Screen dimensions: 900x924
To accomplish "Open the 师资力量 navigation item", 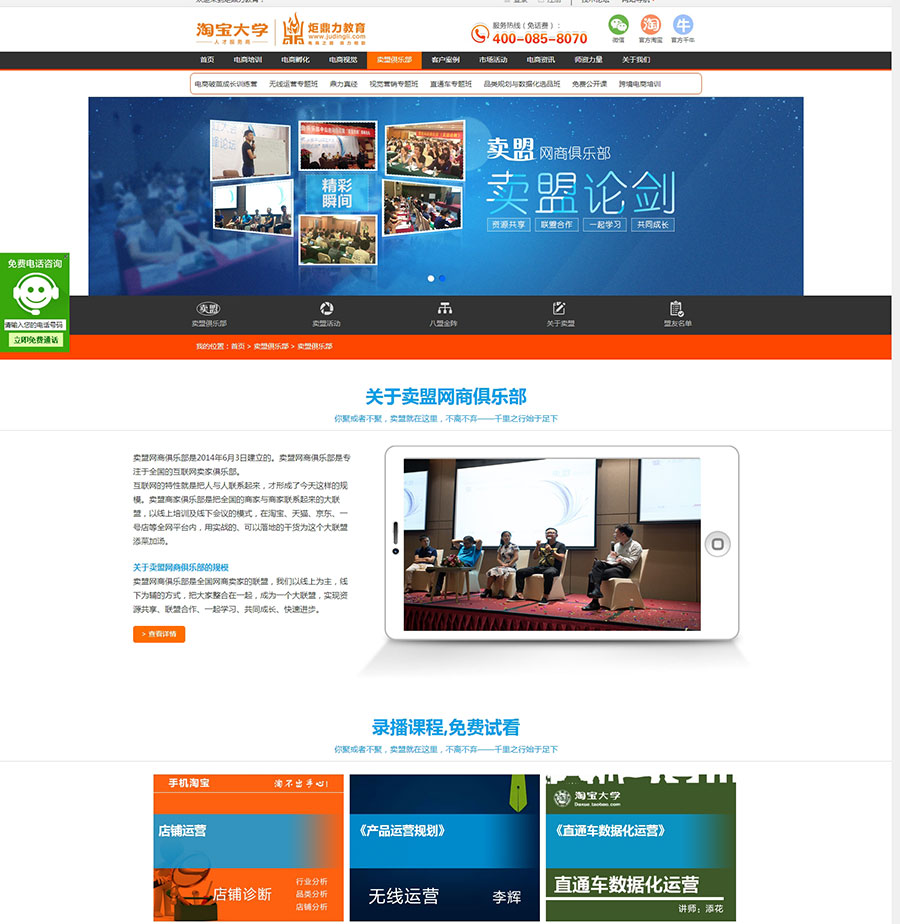I will pyautogui.click(x=588, y=60).
